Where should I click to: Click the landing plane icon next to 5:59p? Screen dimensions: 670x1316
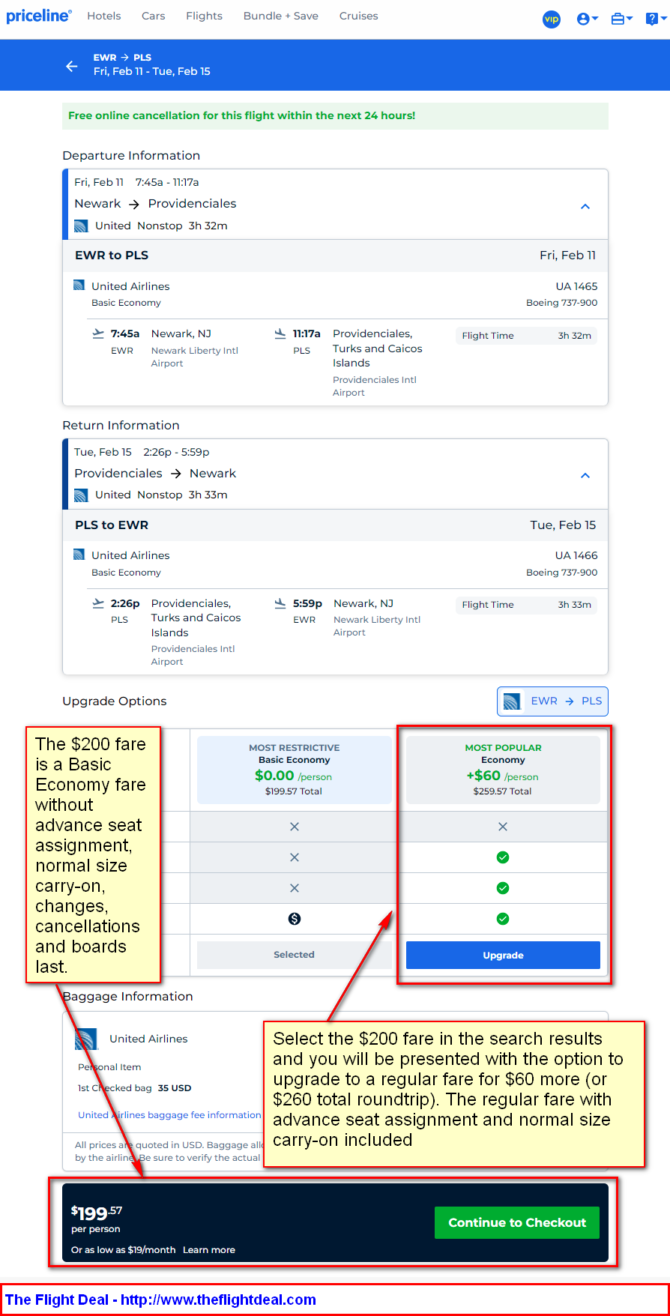tap(280, 603)
